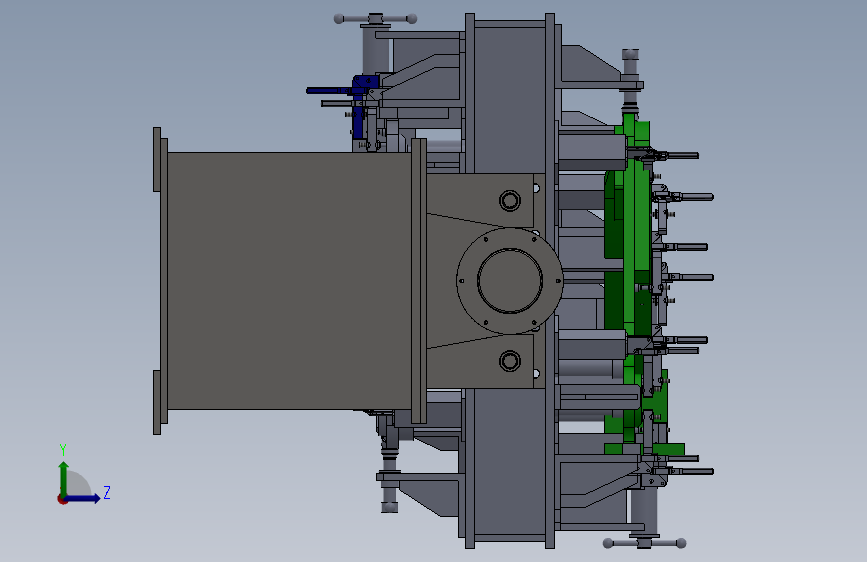867x562 pixels.
Task: Select the T-handle screw at the bottom right
Action: tap(644, 543)
